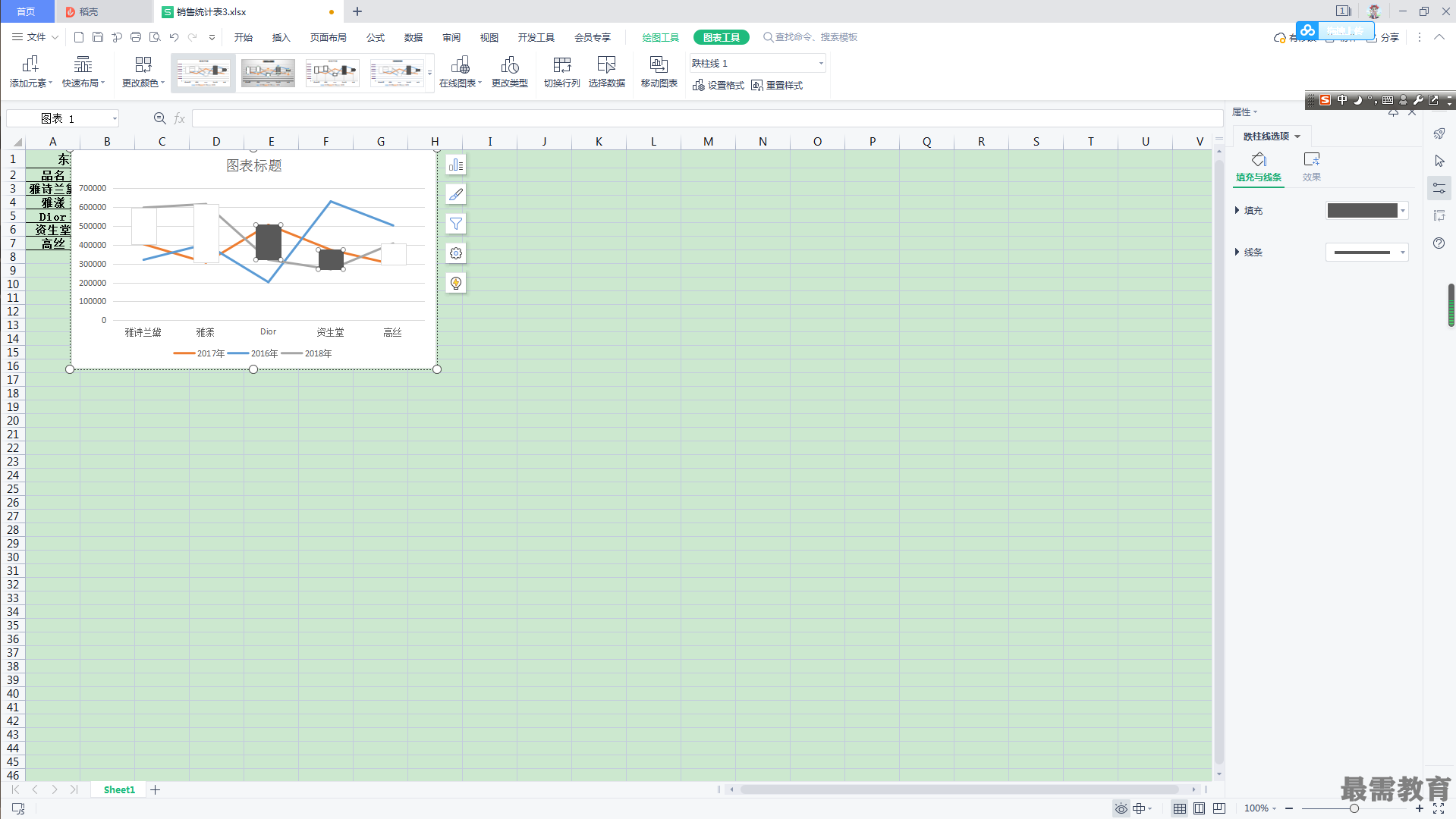Click the chart settings gear icon
Viewport: 1456px width, 819px height.
tap(456, 253)
